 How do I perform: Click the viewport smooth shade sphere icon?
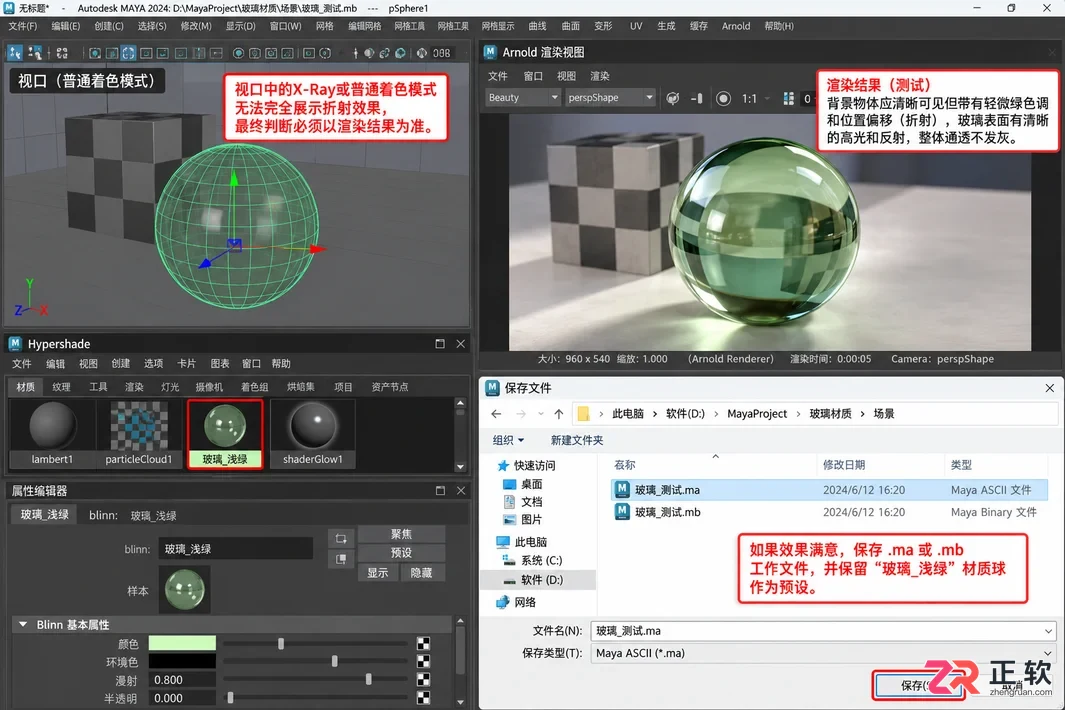pyautogui.click(x=238, y=53)
